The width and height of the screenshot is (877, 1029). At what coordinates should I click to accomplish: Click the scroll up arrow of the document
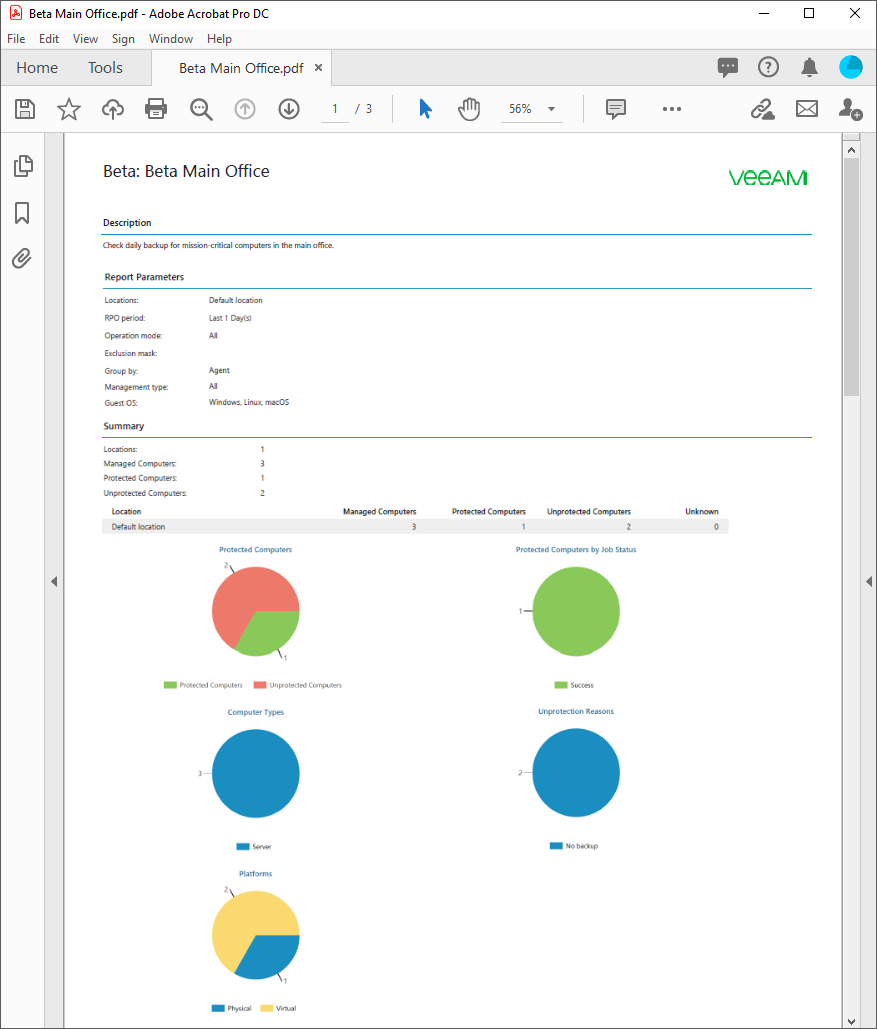tap(851, 150)
